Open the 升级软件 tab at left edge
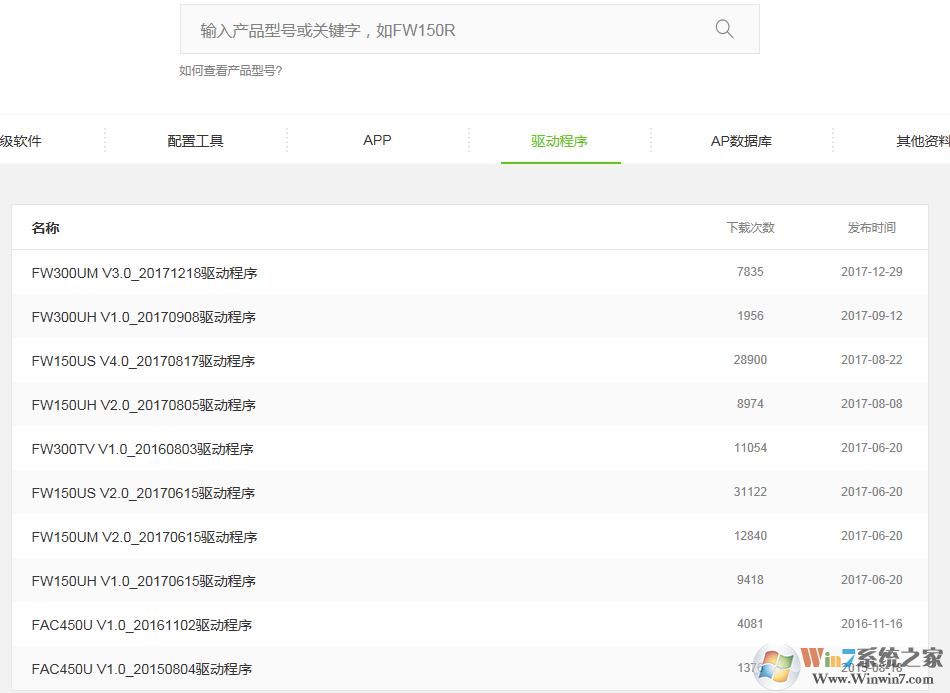Image resolution: width=950 pixels, height=693 pixels. pos(21,141)
